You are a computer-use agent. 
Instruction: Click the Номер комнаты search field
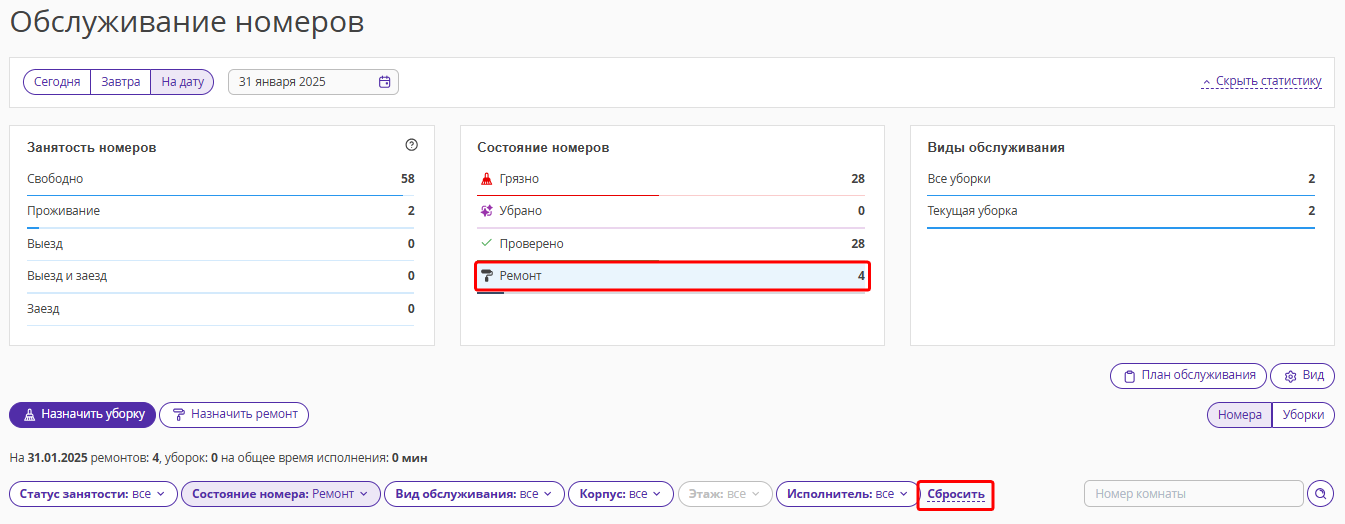[x=1193, y=494]
